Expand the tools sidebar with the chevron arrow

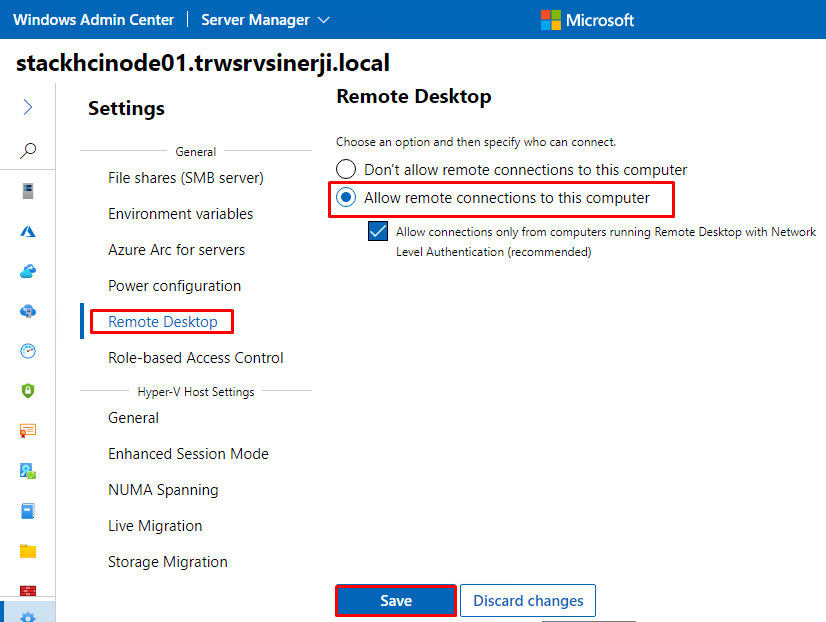point(28,107)
